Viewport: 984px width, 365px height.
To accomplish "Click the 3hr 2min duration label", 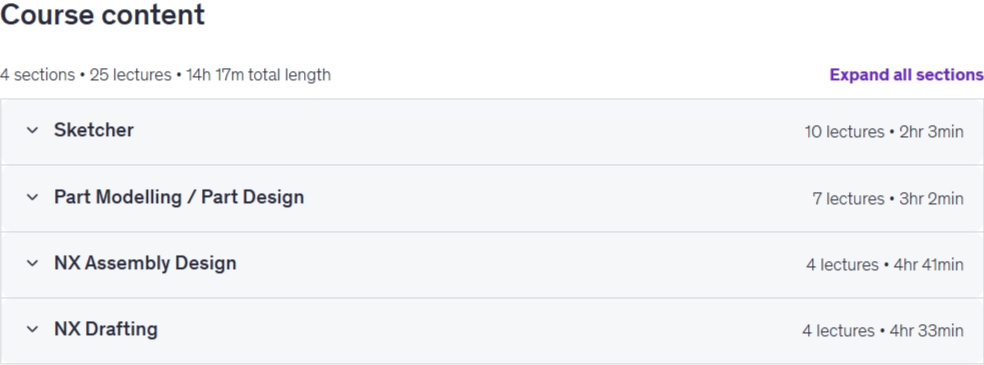I will [x=931, y=199].
